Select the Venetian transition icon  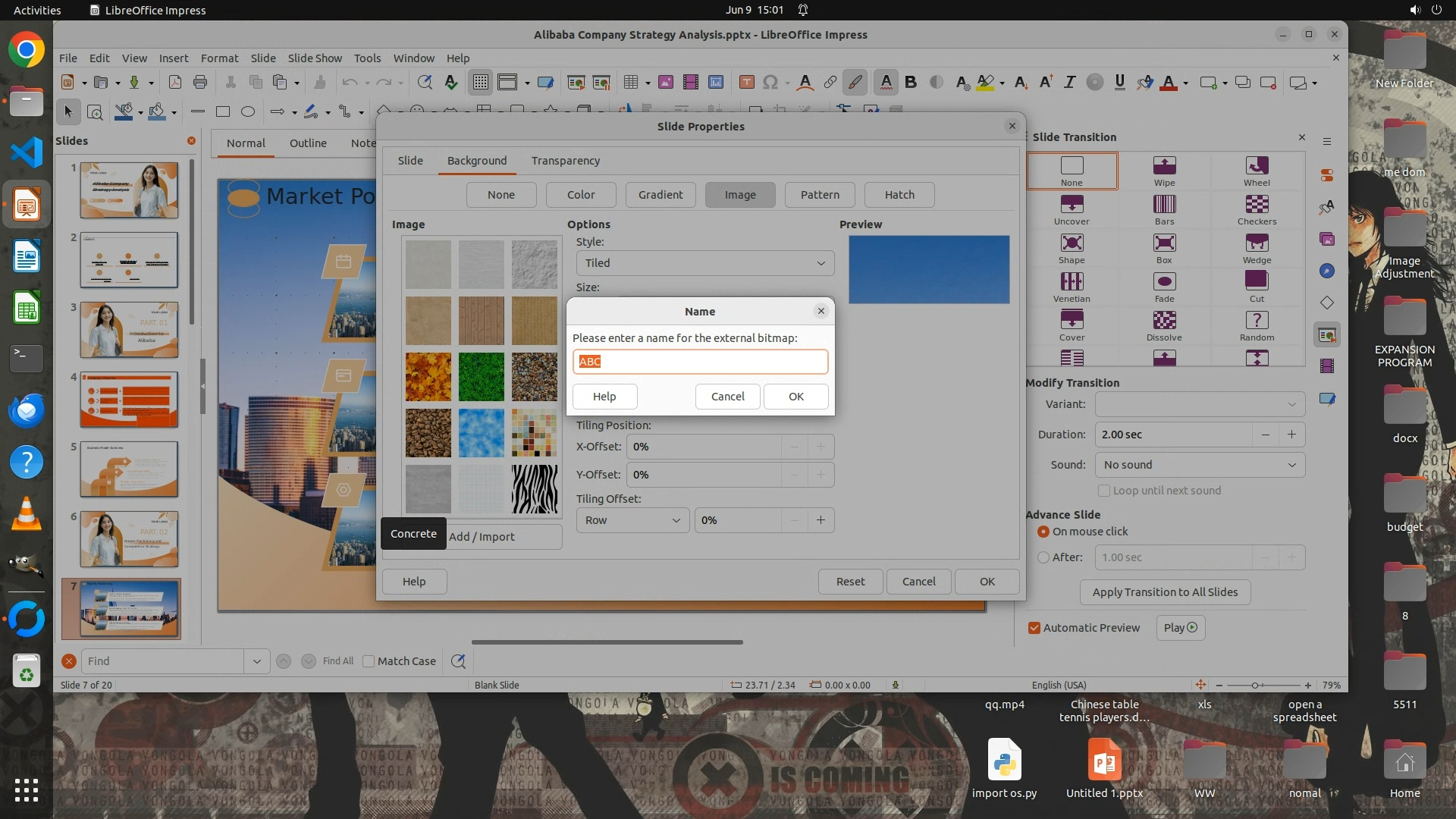pyautogui.click(x=1071, y=282)
